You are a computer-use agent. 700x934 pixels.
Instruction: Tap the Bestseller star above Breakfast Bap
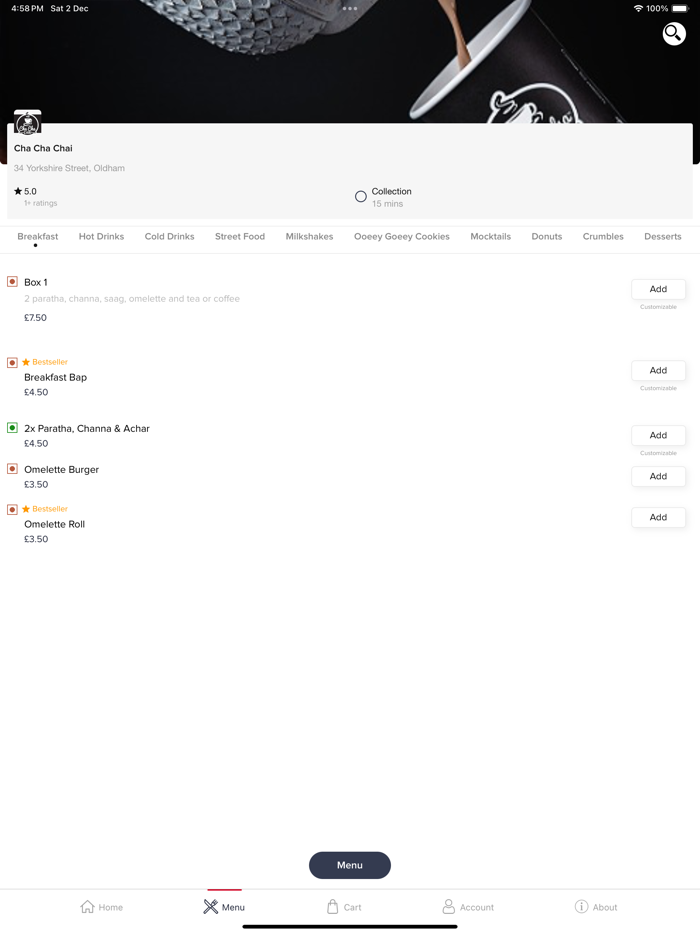(x=26, y=362)
